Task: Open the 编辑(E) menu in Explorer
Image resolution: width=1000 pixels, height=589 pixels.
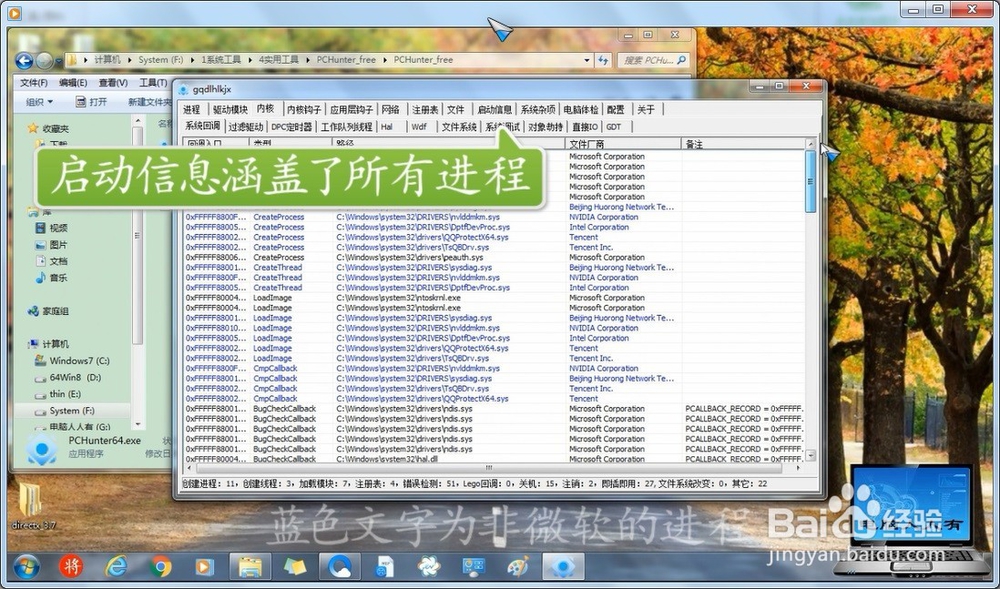Action: (x=73, y=83)
